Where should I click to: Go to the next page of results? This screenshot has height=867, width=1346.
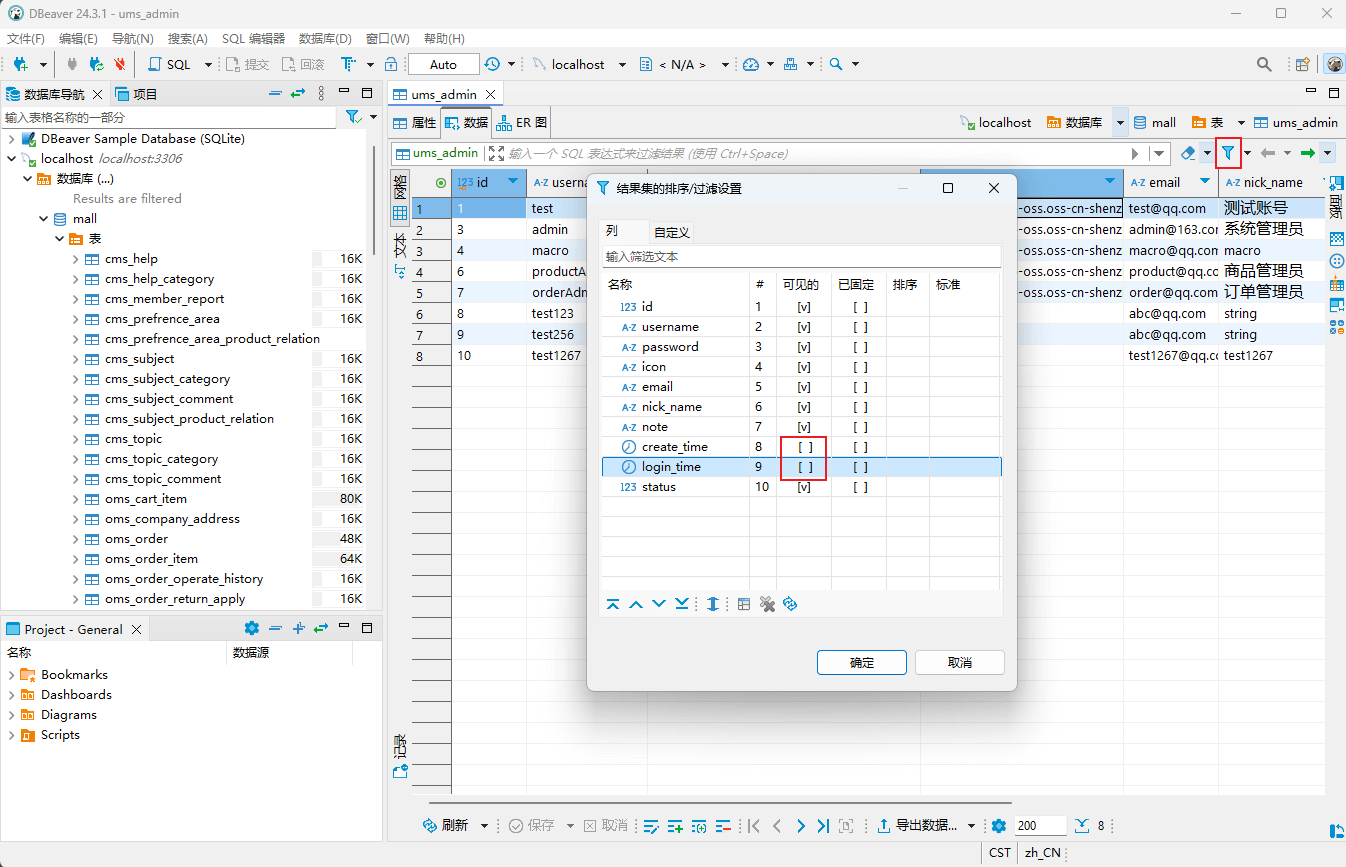pyautogui.click(x=800, y=826)
